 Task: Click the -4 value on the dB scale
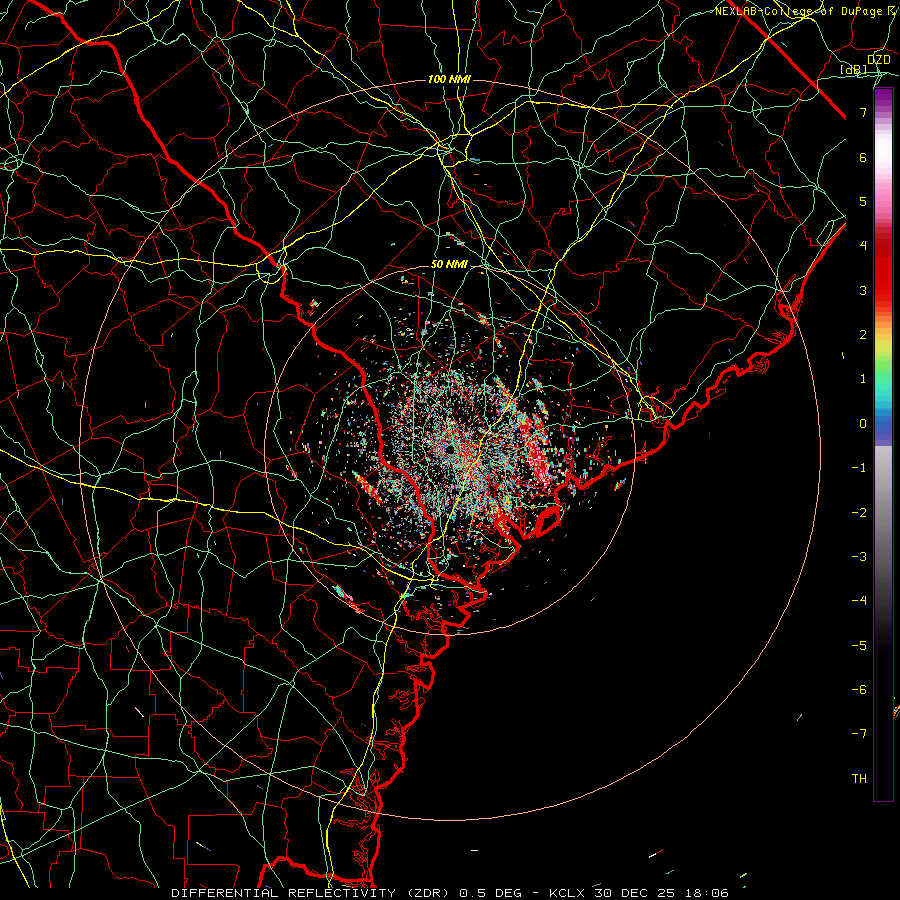click(x=859, y=601)
